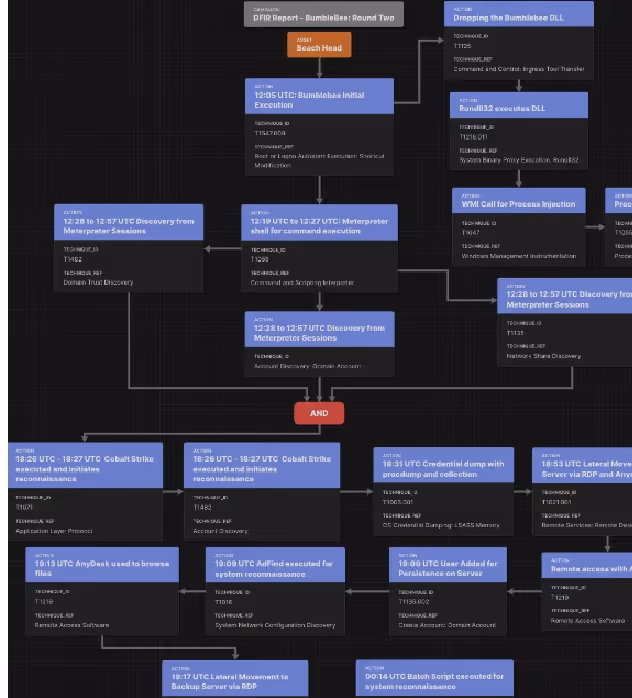Click 'Domain Trust Discovery' reference text
The height and width of the screenshot is (698, 632).
(x=98, y=282)
